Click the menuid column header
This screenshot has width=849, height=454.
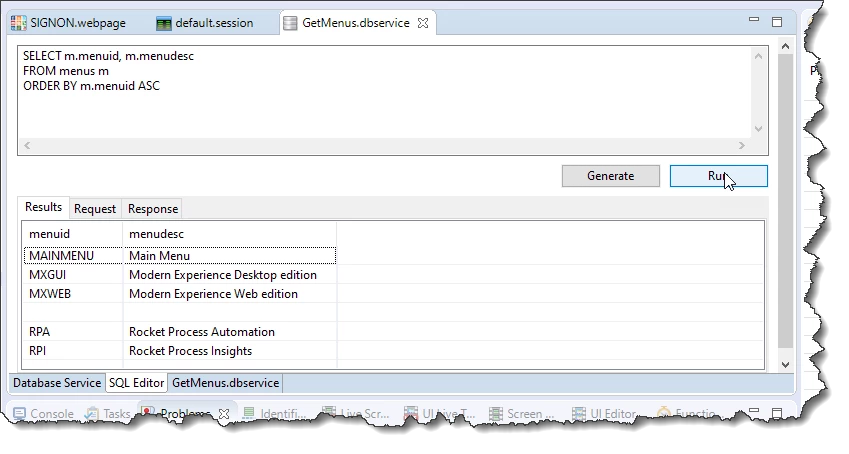[73, 234]
